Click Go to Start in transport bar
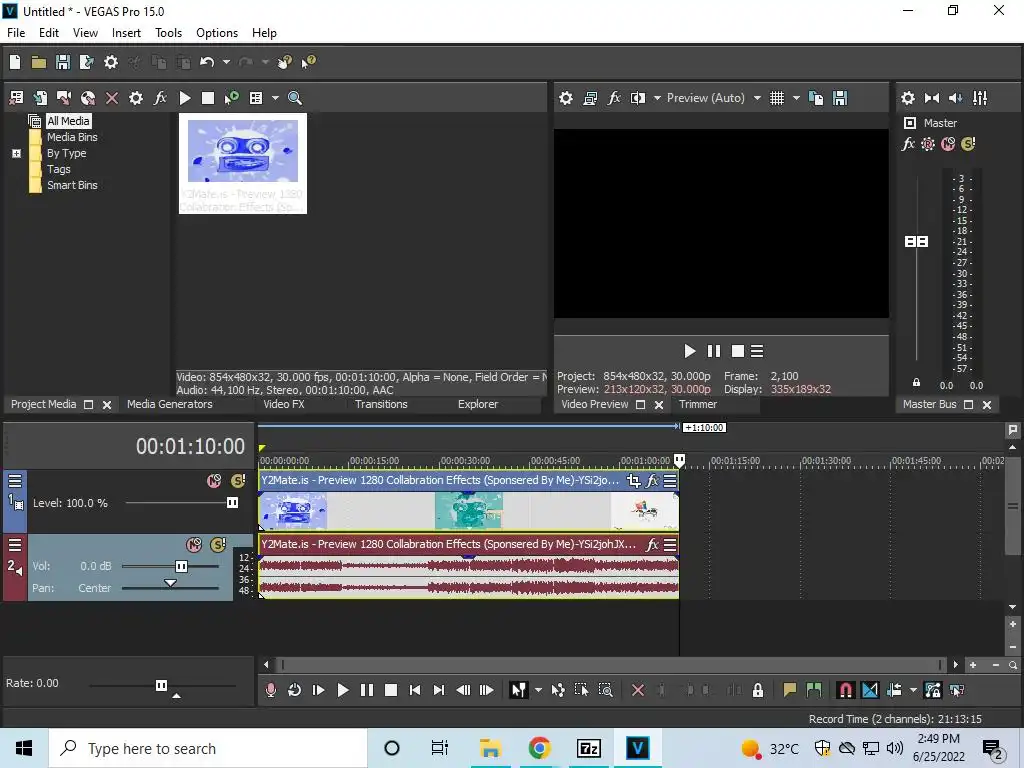The width and height of the screenshot is (1024, 768). pos(415,690)
